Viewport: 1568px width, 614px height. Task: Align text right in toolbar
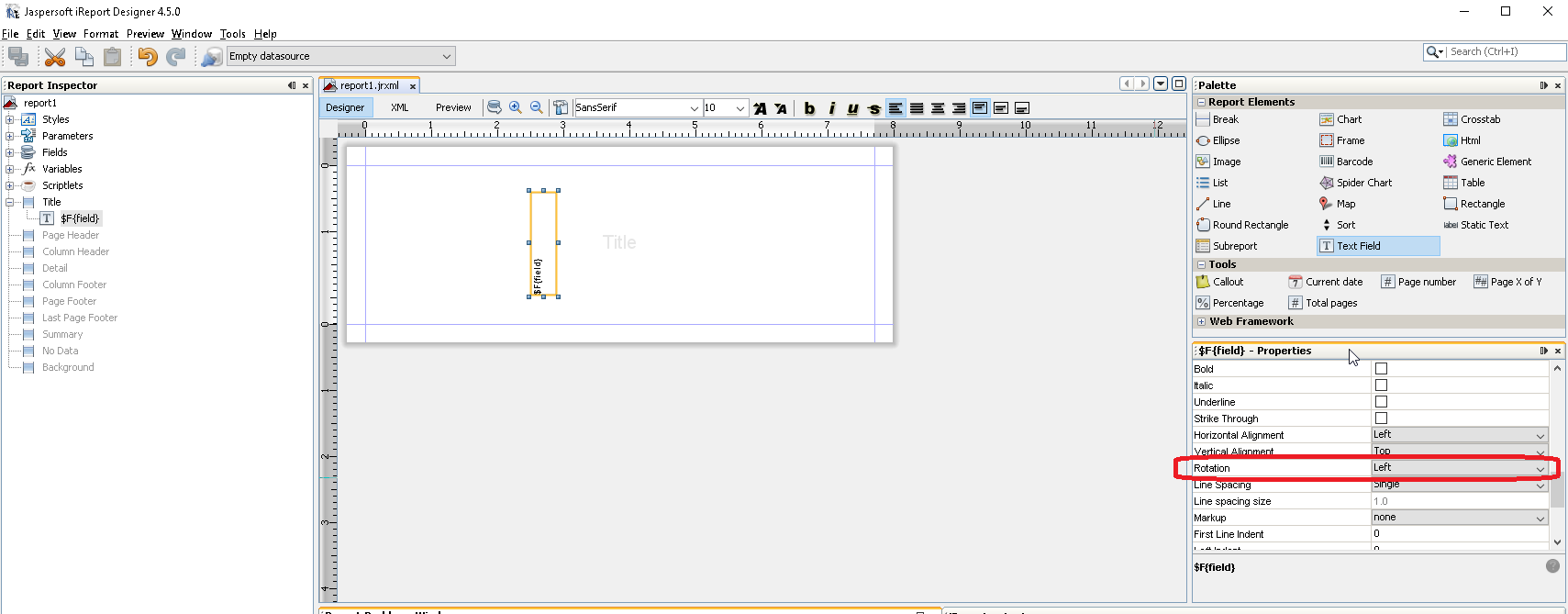(959, 108)
